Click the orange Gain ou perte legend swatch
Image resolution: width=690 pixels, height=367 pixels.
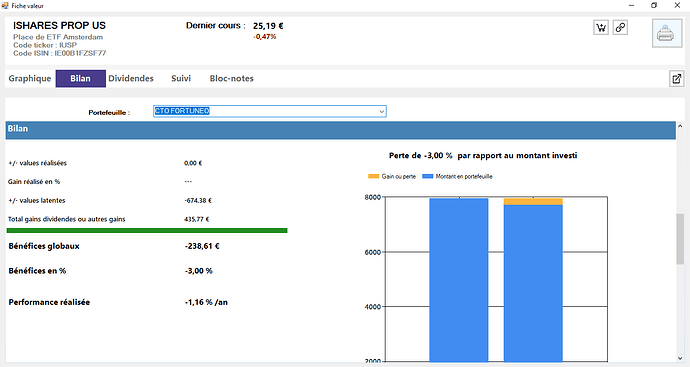point(374,176)
